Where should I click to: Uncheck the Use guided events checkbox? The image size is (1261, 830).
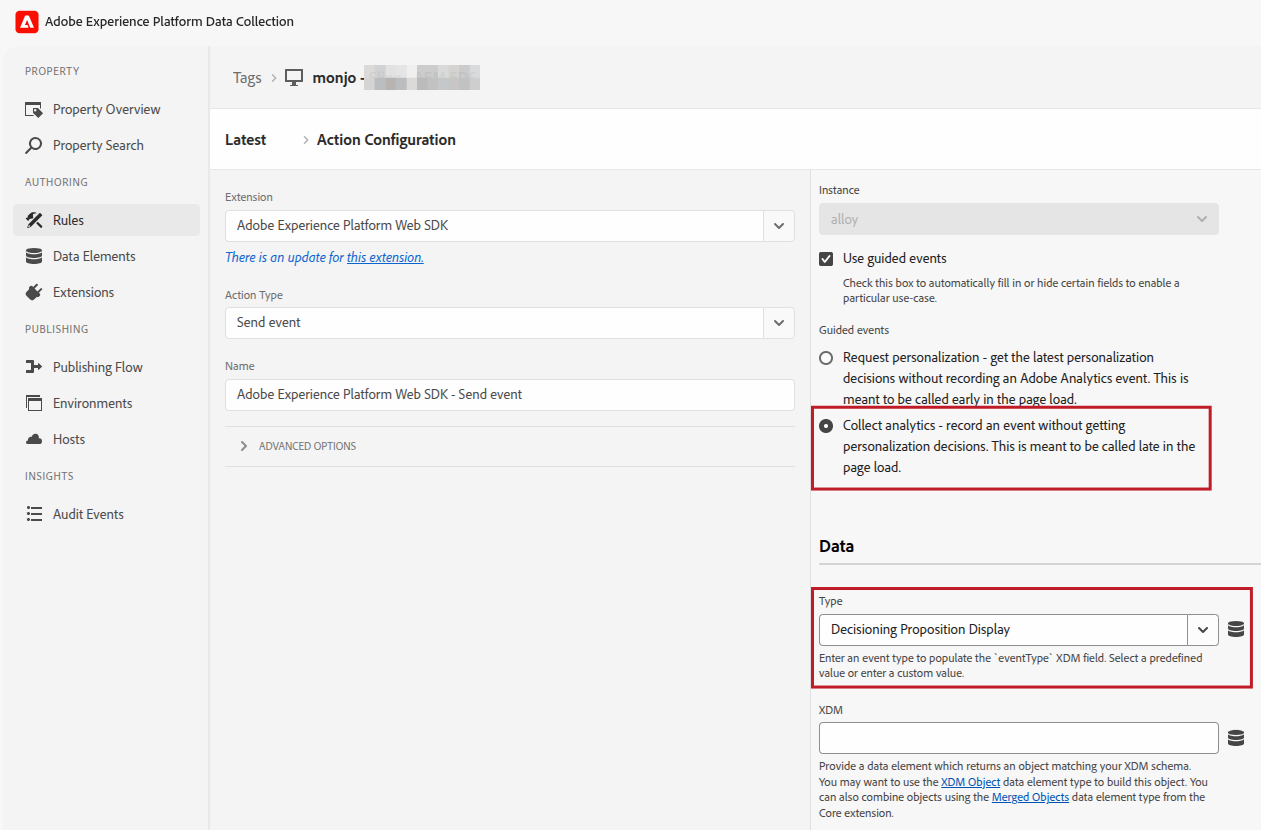coord(826,259)
